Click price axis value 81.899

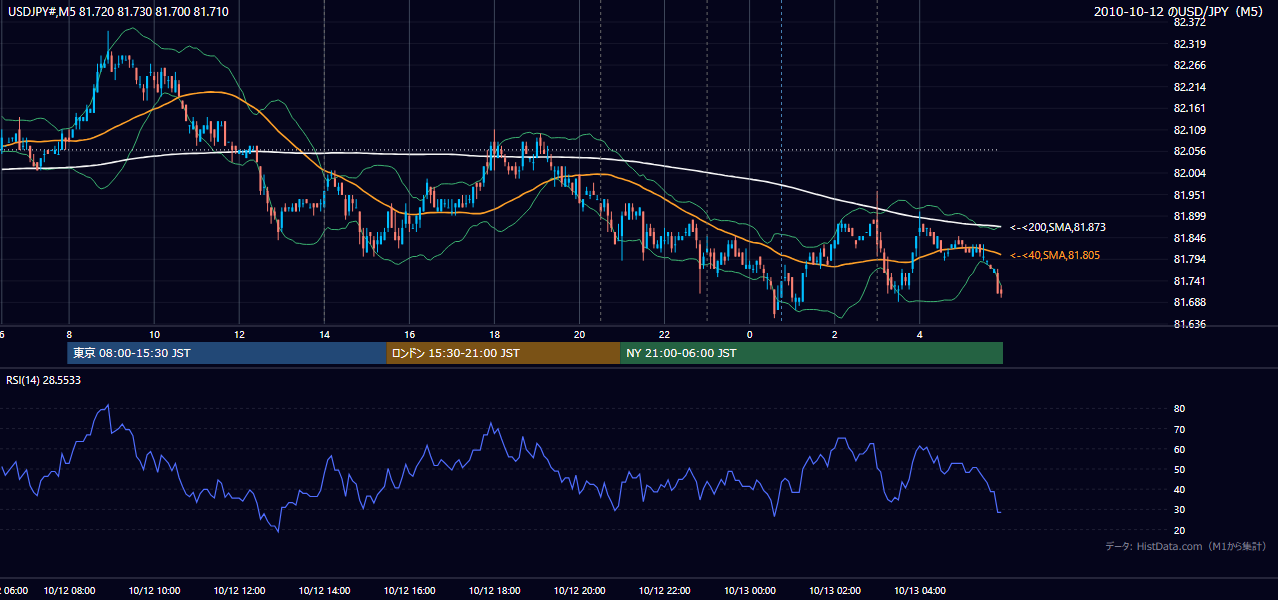pyautogui.click(x=1189, y=216)
